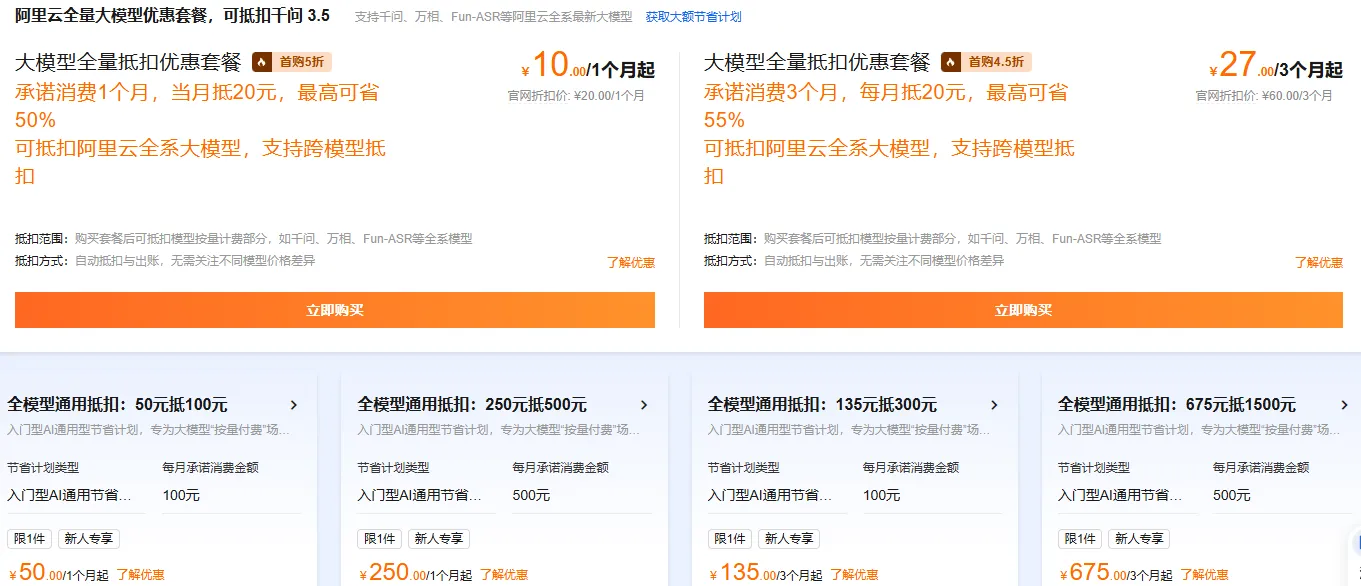Open the 获取大额节省计划 link at top
This screenshot has width=1361, height=586.
pyautogui.click(x=692, y=16)
